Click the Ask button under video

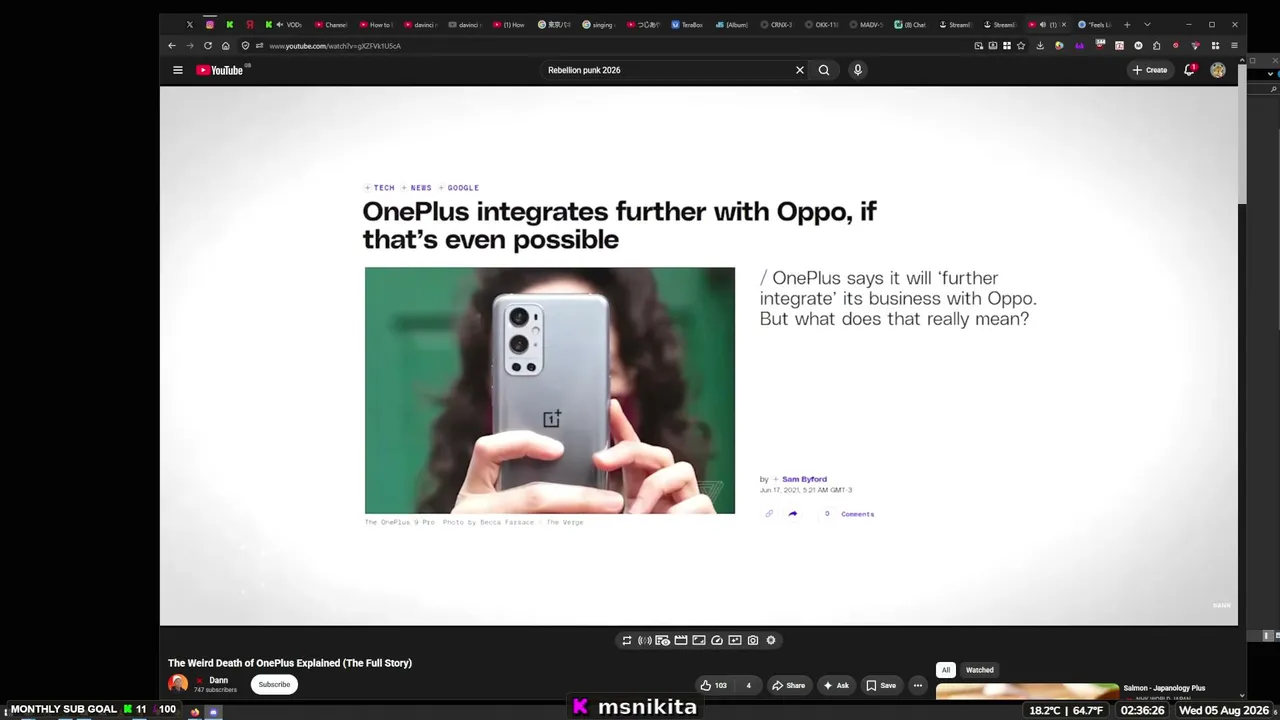835,685
